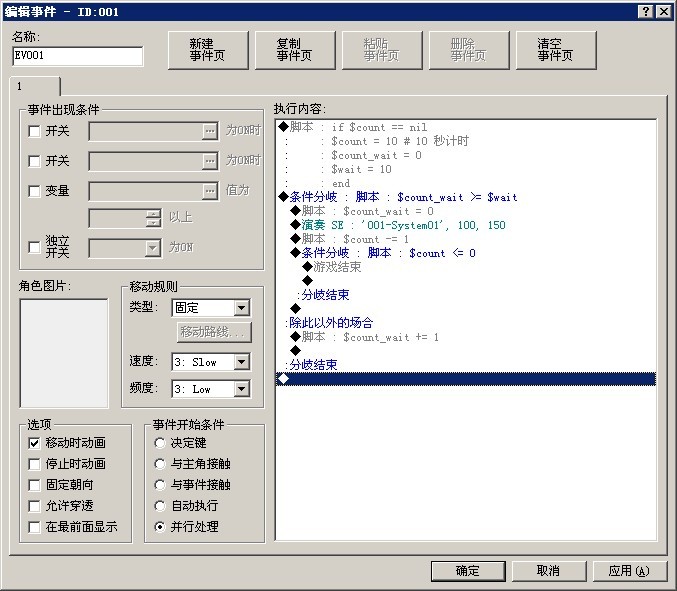Enable the second 开关 condition checkbox
The width and height of the screenshot is (677, 591).
[34, 161]
